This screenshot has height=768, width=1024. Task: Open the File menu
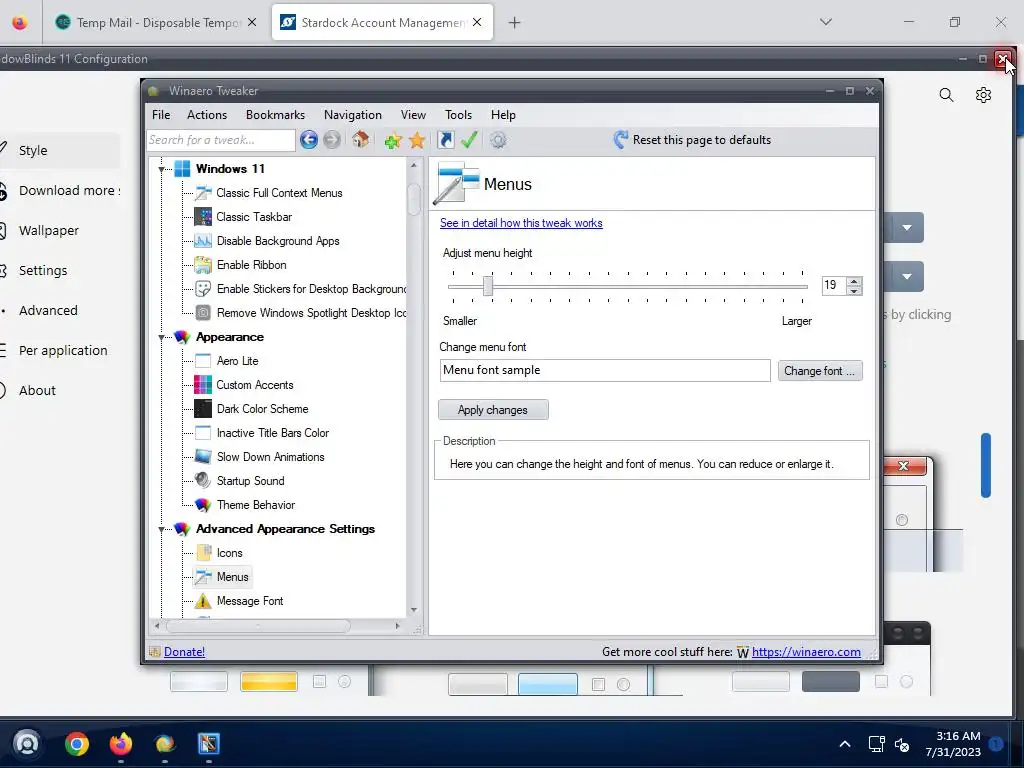click(161, 115)
